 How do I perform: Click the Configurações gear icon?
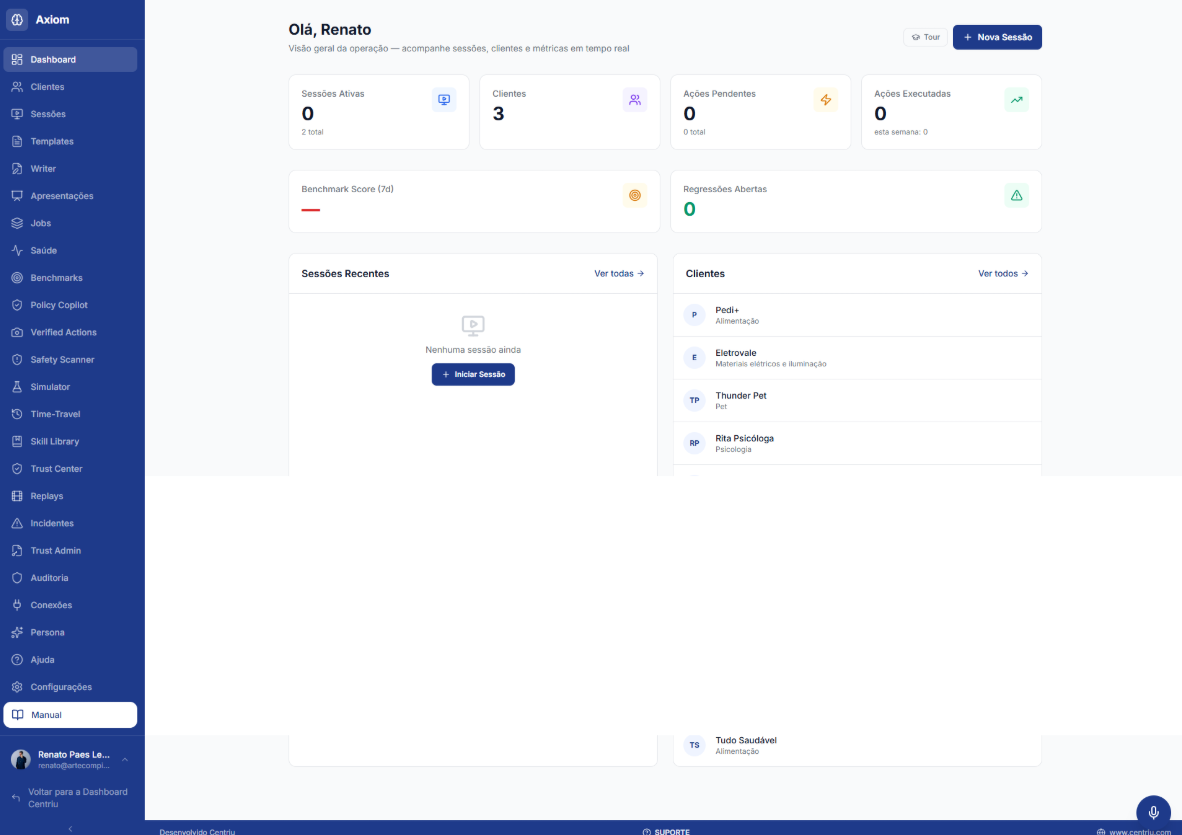click(17, 687)
